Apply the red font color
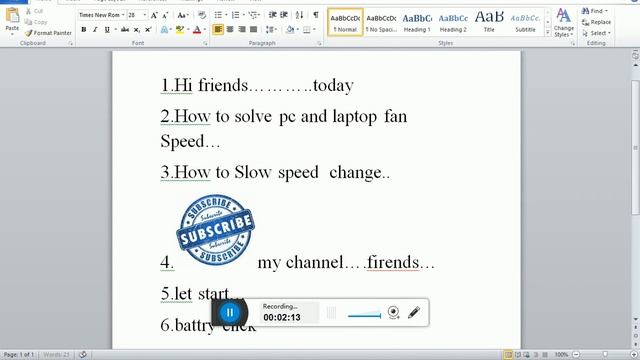This screenshot has height=360, width=640. pos(197,29)
